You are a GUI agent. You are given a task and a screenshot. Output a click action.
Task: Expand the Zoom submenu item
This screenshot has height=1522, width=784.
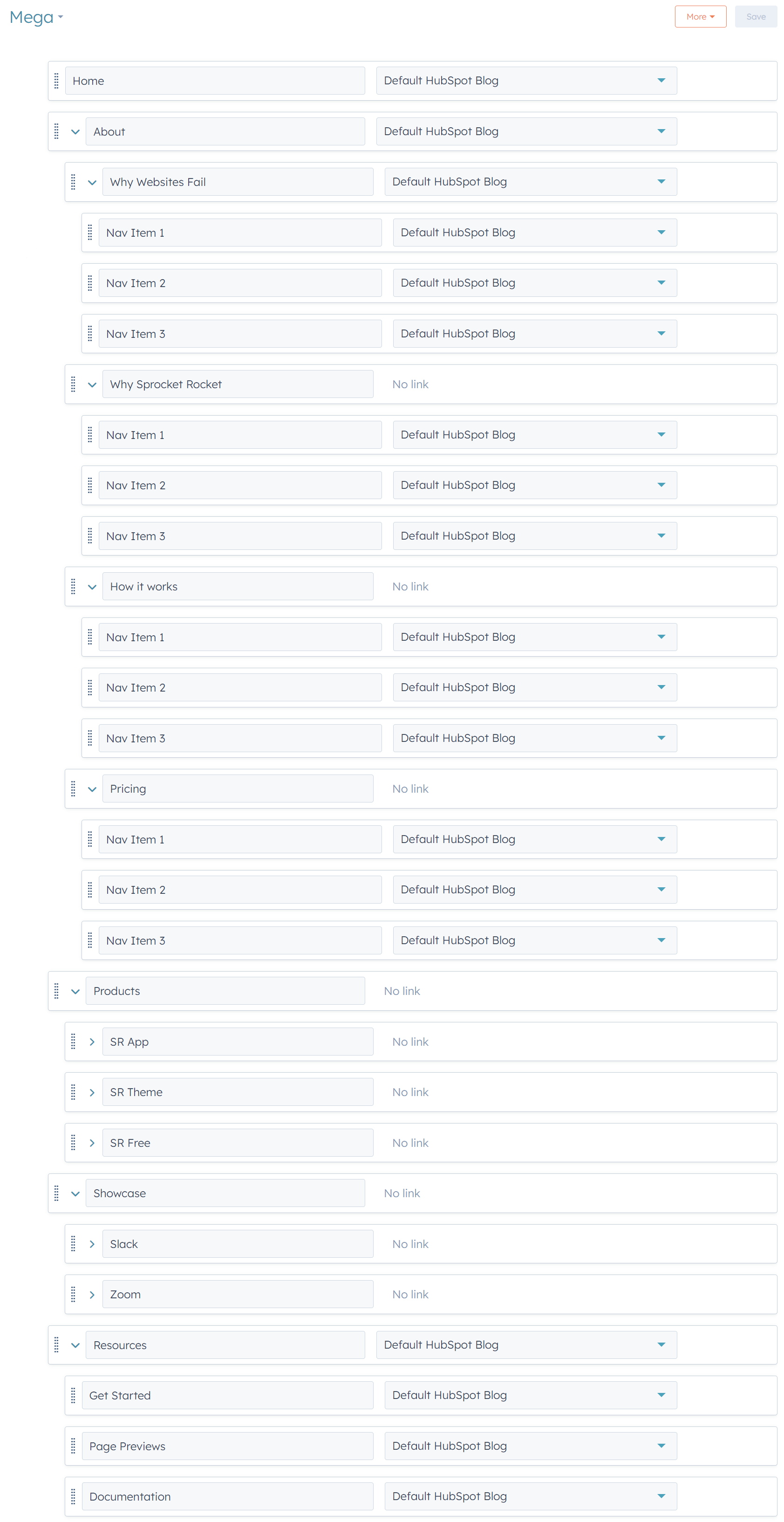[x=92, y=1295]
